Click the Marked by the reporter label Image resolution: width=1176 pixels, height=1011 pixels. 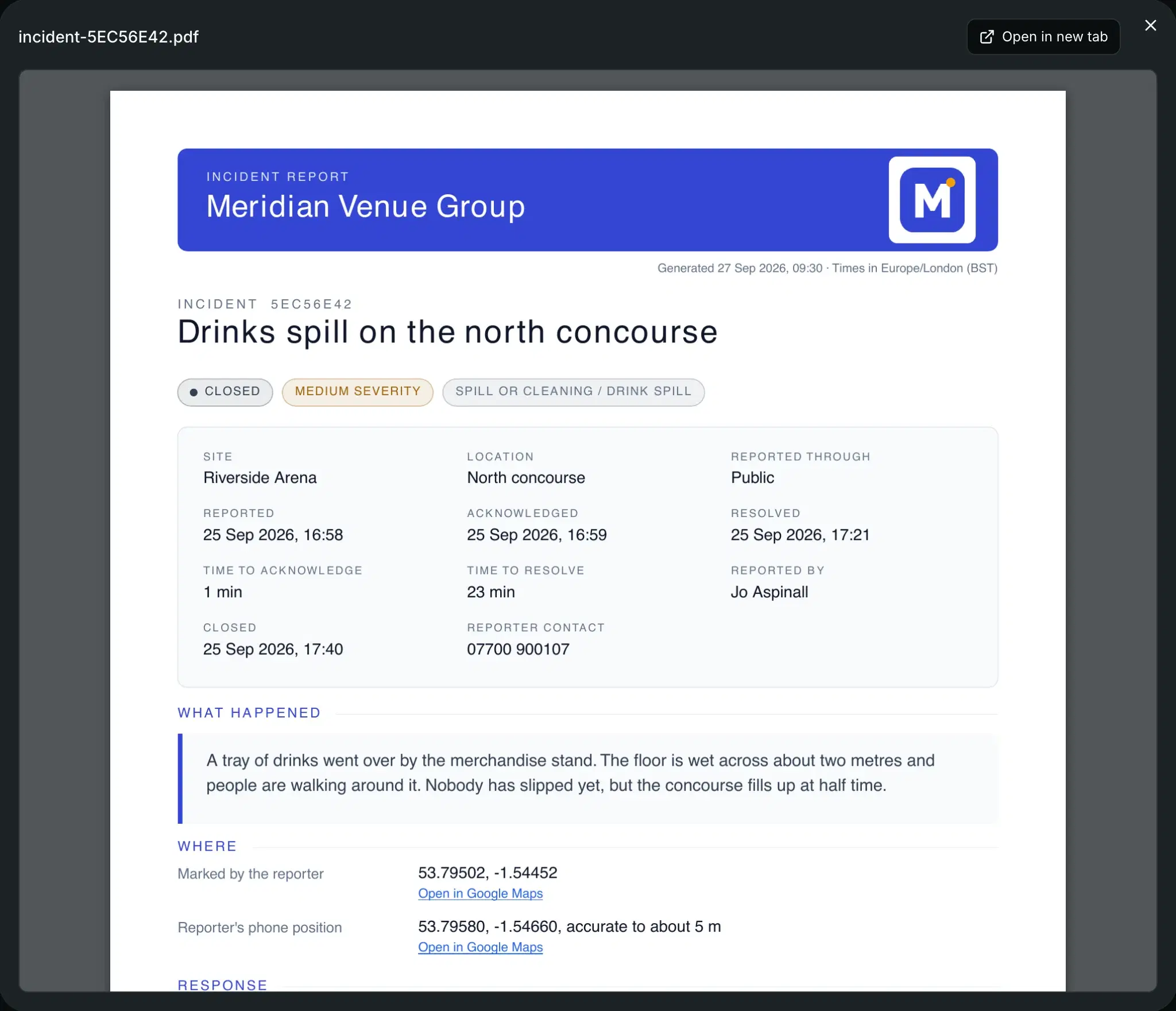click(x=250, y=874)
